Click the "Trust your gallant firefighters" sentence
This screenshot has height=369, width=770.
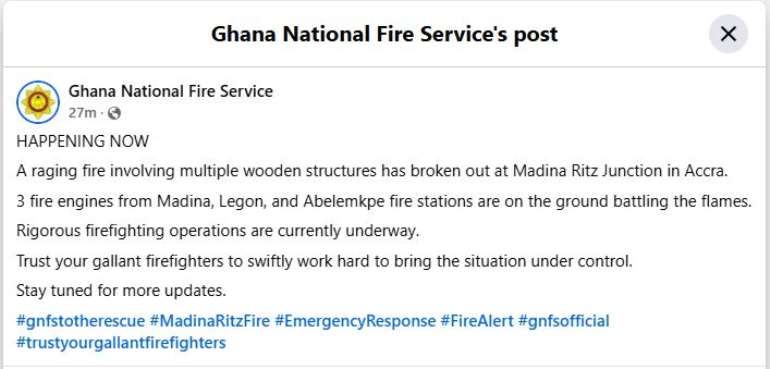[x=324, y=261]
